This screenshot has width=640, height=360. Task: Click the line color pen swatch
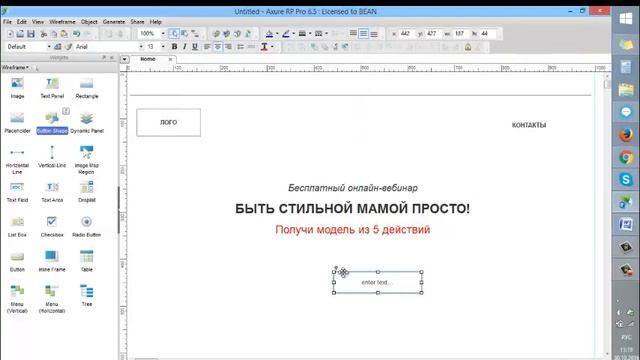pos(286,33)
